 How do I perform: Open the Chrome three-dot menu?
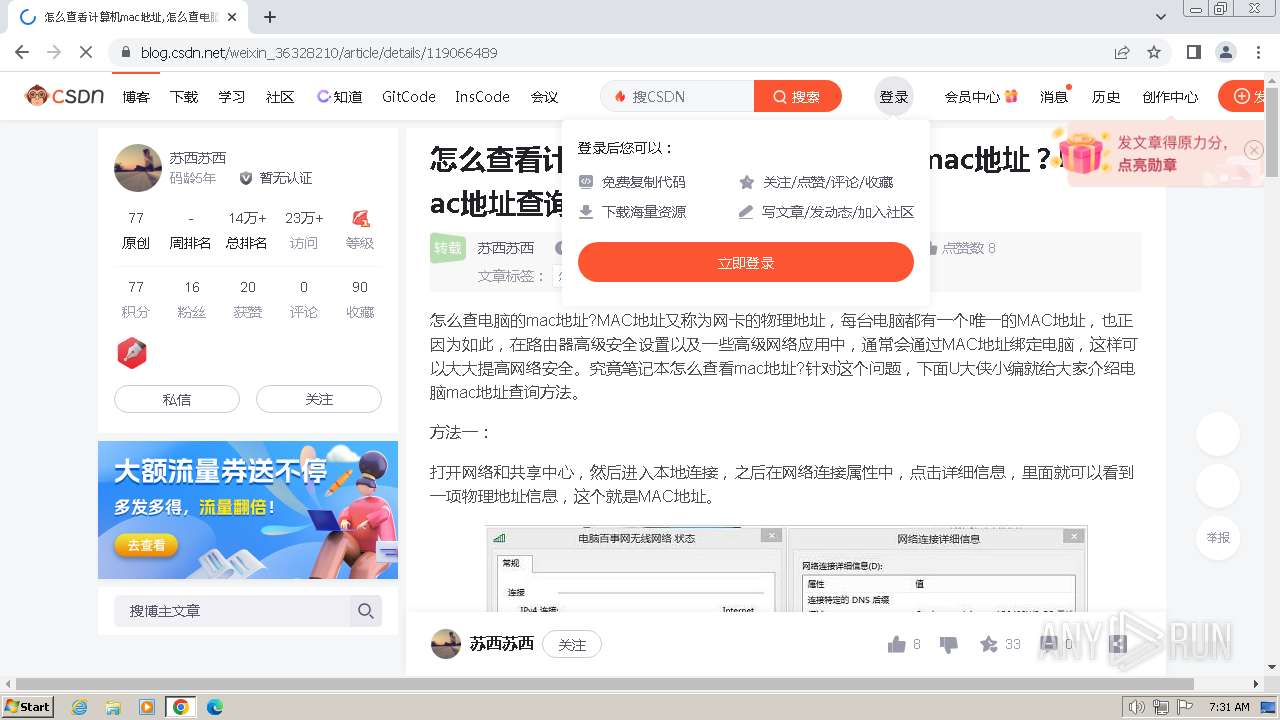point(1258,52)
